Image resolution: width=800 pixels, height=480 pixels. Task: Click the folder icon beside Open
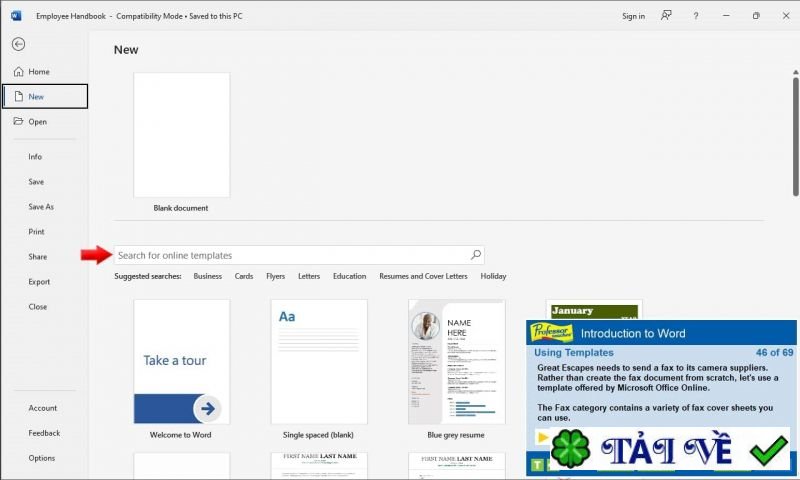click(18, 121)
